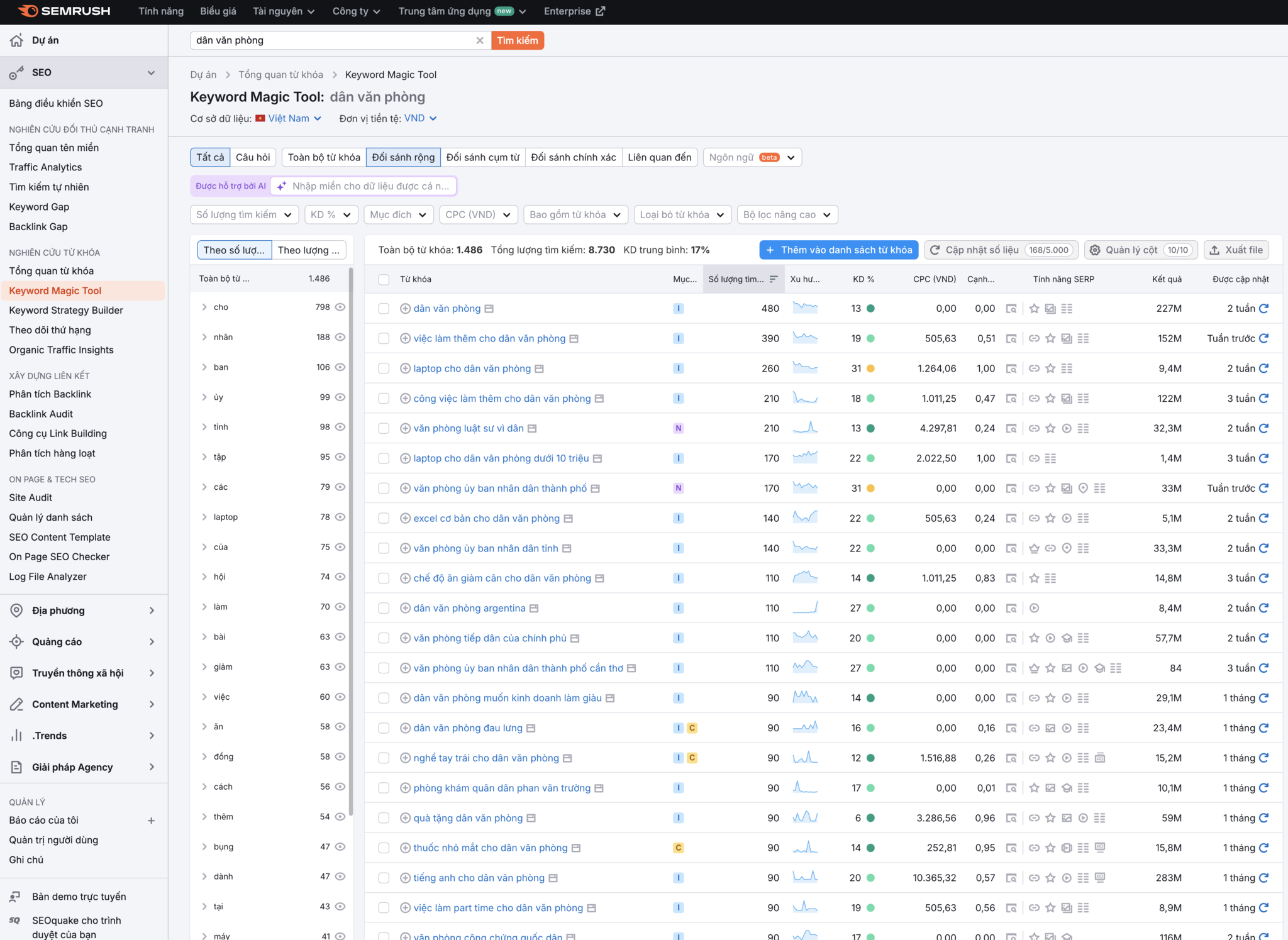Click the .Trends bar chart icon
Screen dimensions: 1288x940
coord(17,736)
